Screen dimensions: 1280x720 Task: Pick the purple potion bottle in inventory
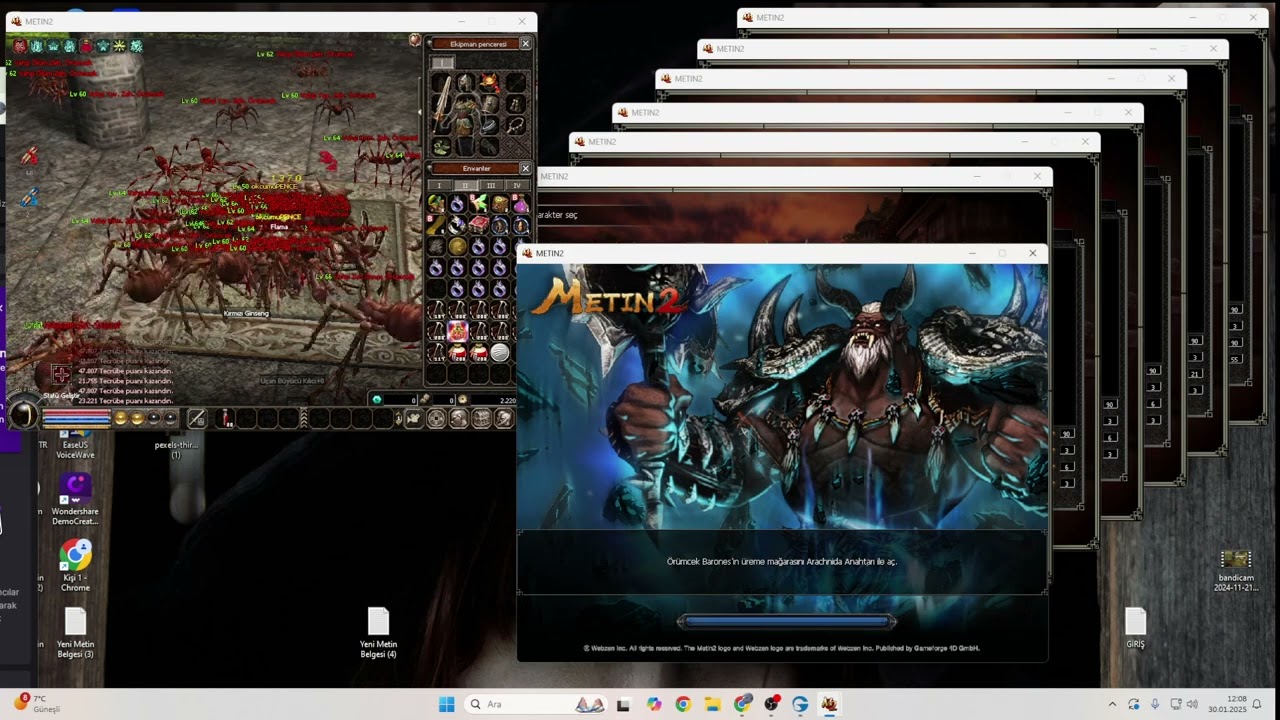pyautogui.click(x=520, y=204)
